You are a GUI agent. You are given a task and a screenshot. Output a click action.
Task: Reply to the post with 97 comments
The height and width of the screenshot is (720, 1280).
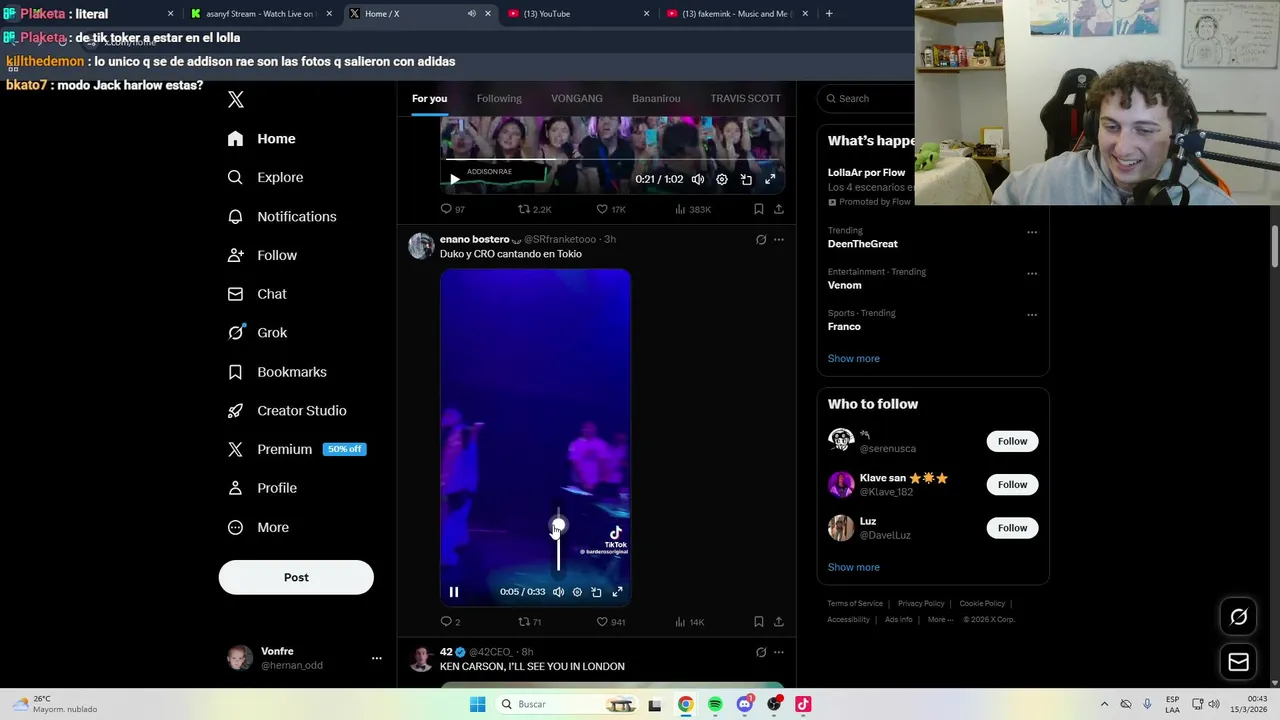(x=453, y=209)
